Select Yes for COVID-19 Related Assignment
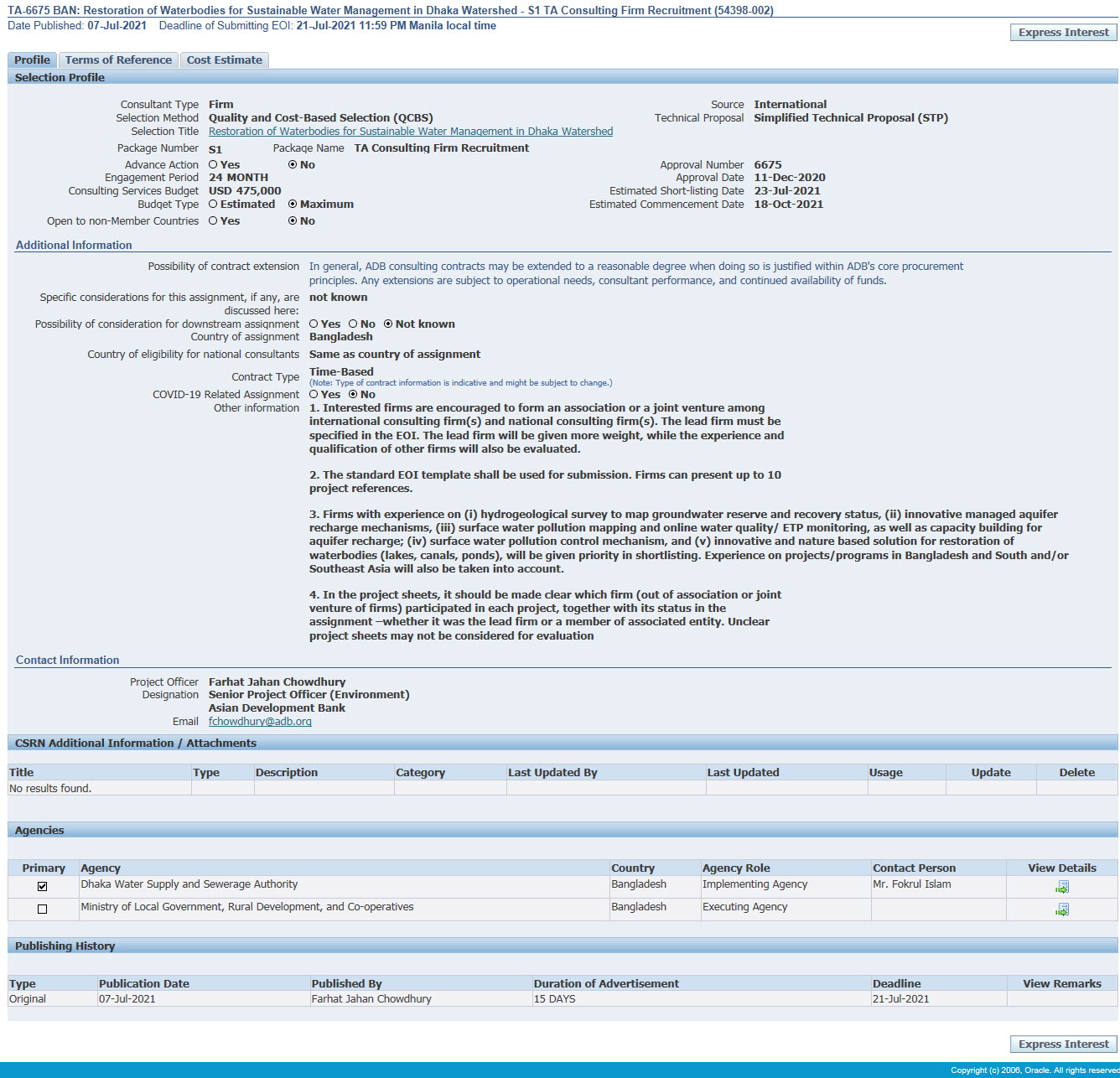 point(314,395)
